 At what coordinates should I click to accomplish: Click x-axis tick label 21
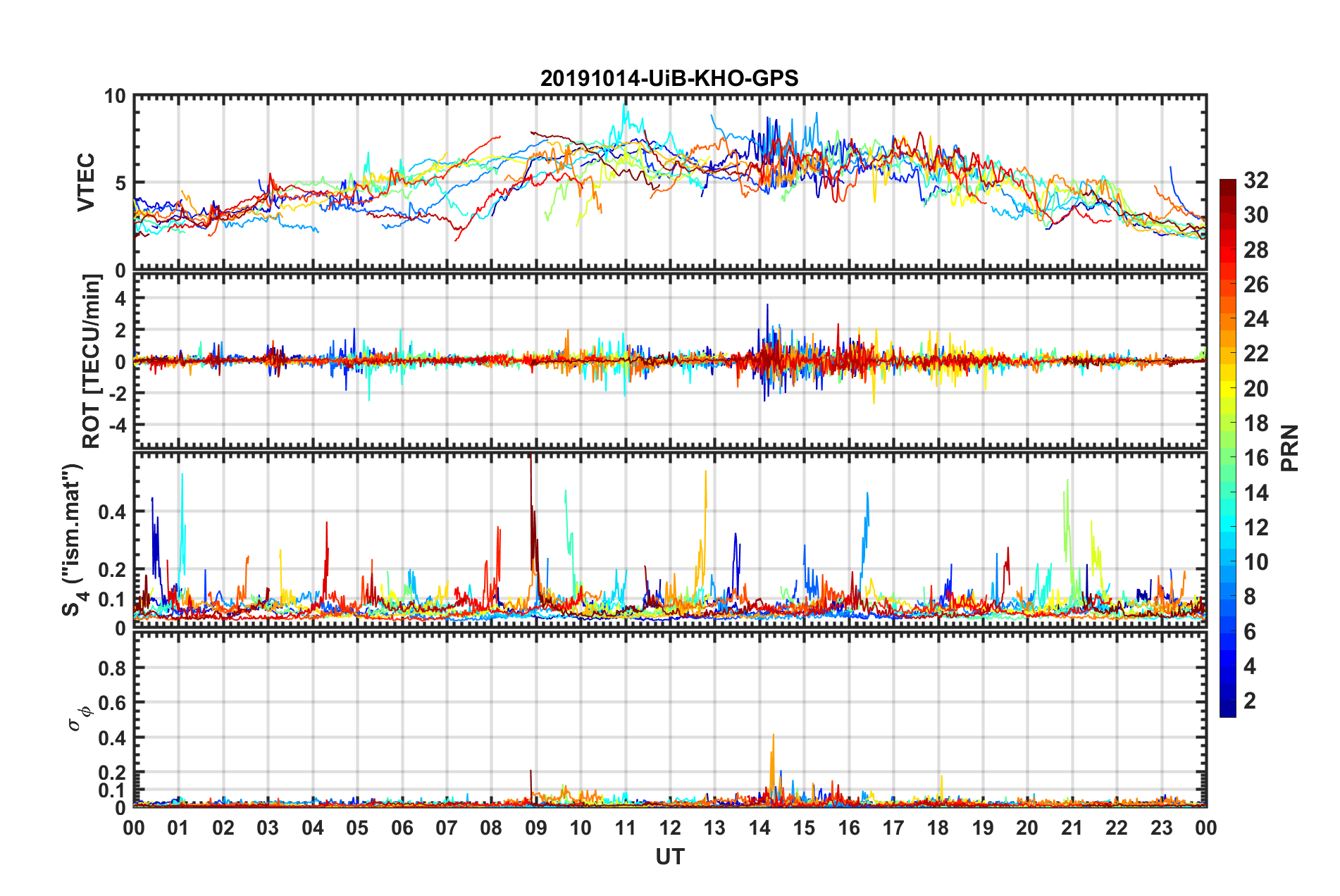click(1072, 828)
